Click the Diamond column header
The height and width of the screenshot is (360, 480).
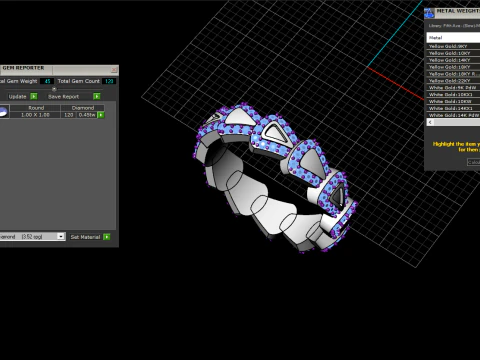tap(83, 108)
